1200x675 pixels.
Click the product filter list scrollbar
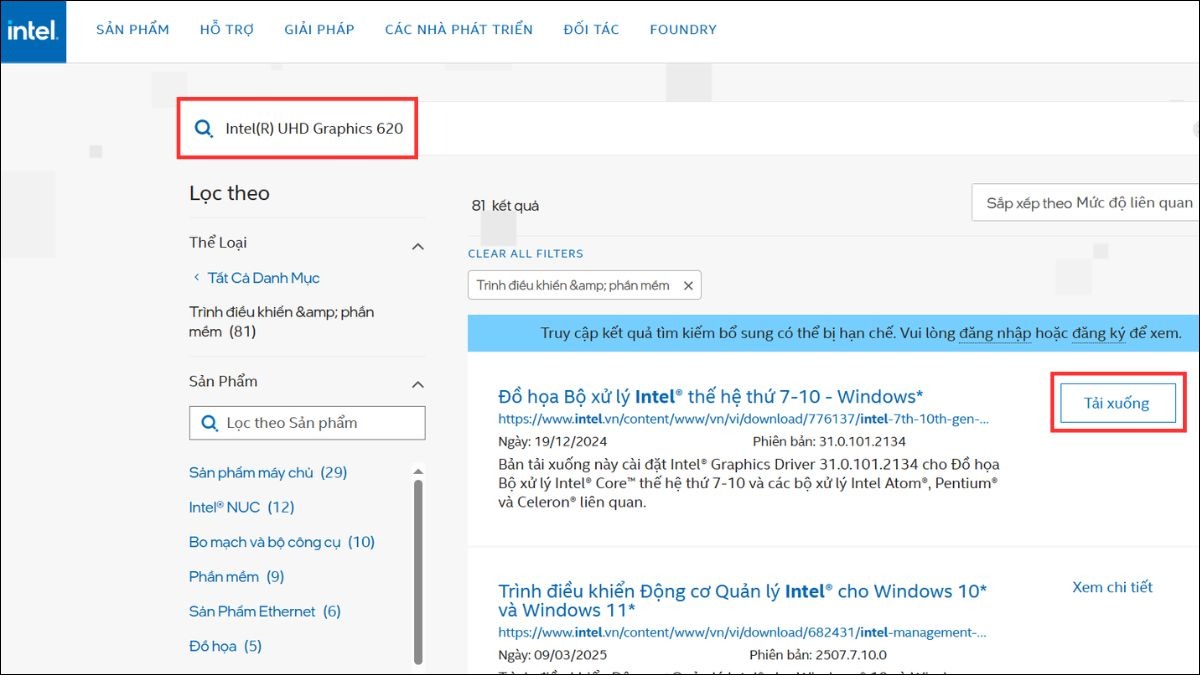tap(418, 570)
